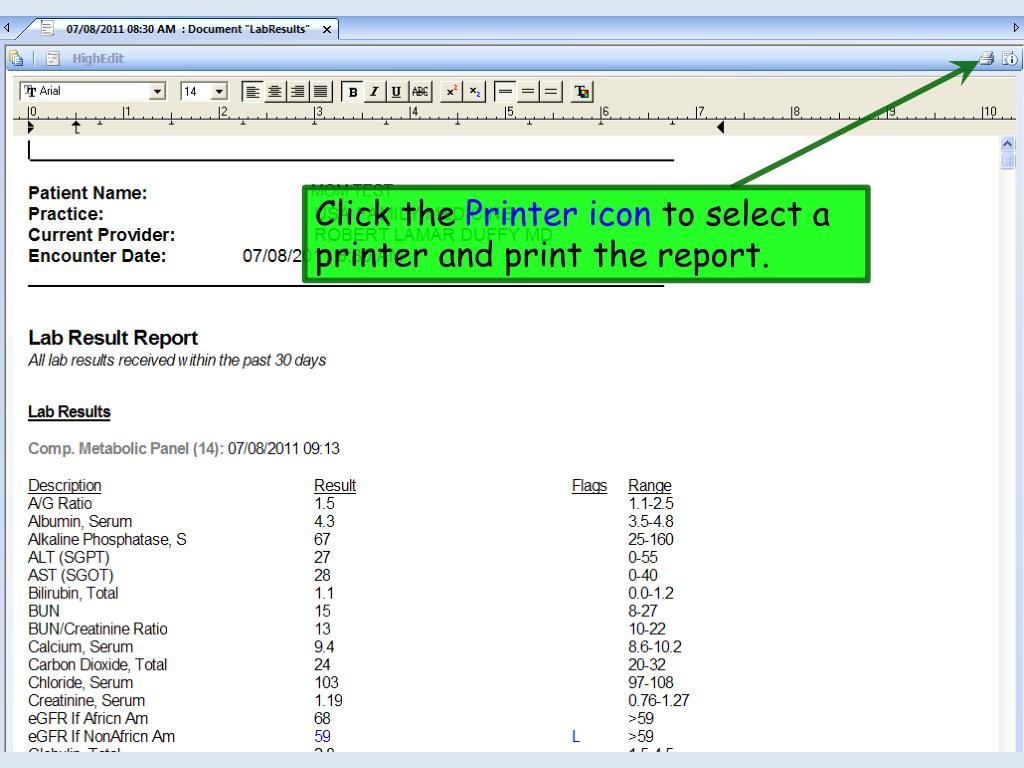Screen dimensions: 1024x768
Task: Set single line spacing
Action: point(505,91)
